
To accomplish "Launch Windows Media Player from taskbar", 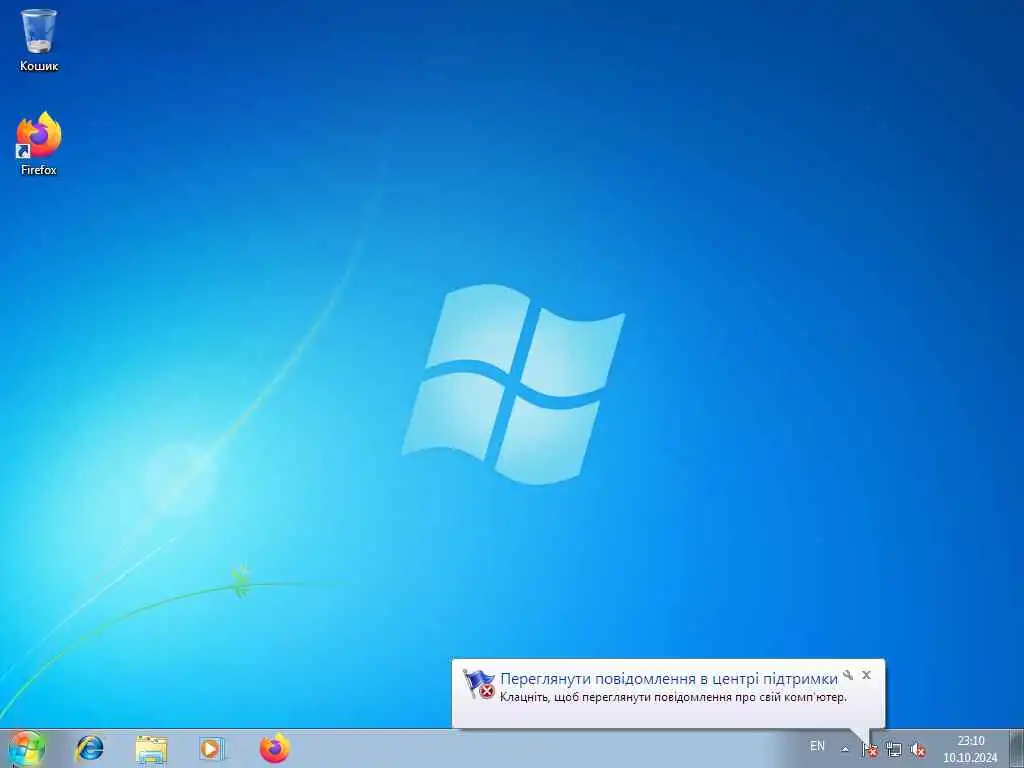I will pyautogui.click(x=212, y=749).
